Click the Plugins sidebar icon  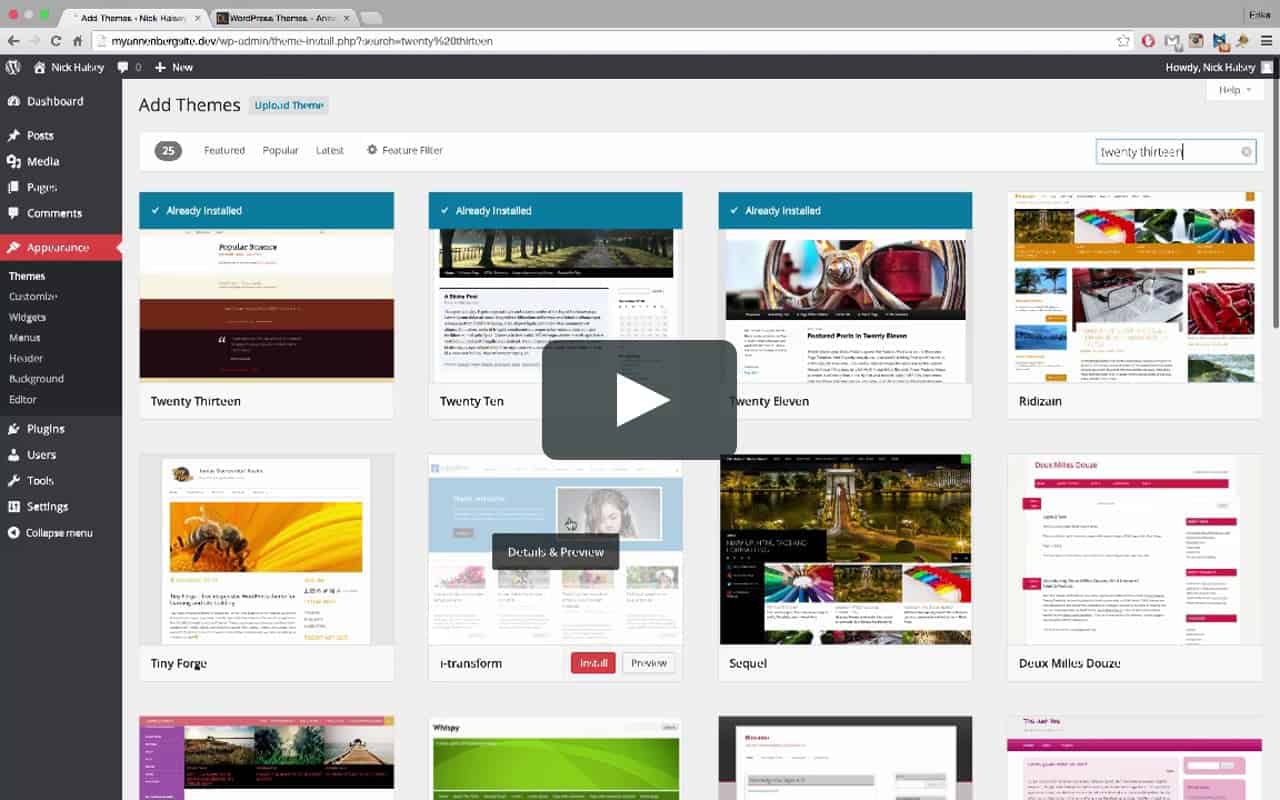point(14,429)
